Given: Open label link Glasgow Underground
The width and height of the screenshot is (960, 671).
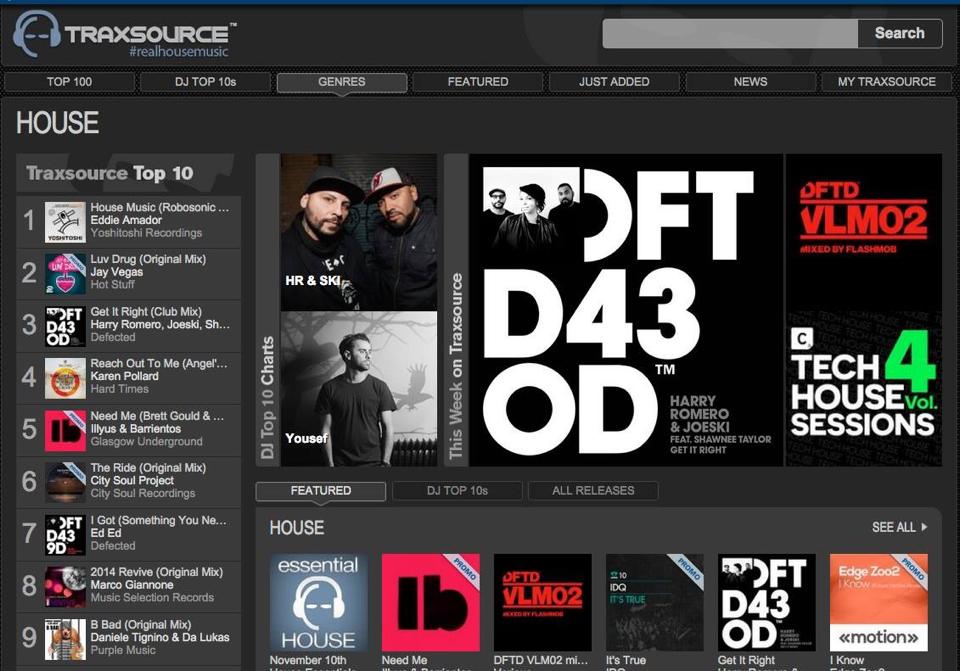Looking at the screenshot, I should click(146, 442).
